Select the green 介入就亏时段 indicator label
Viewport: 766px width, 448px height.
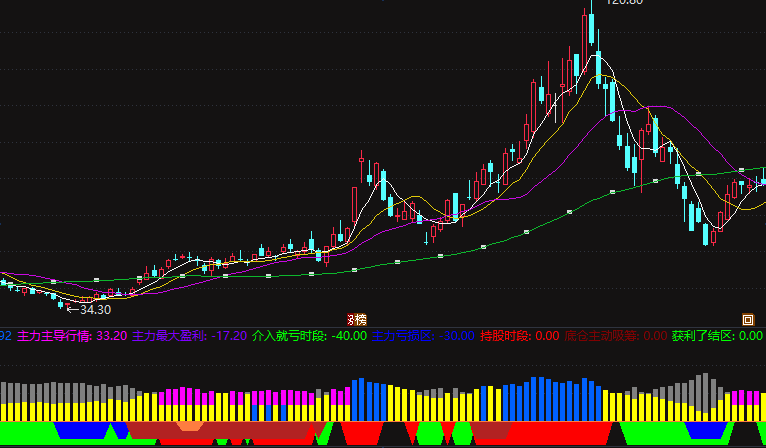click(289, 336)
